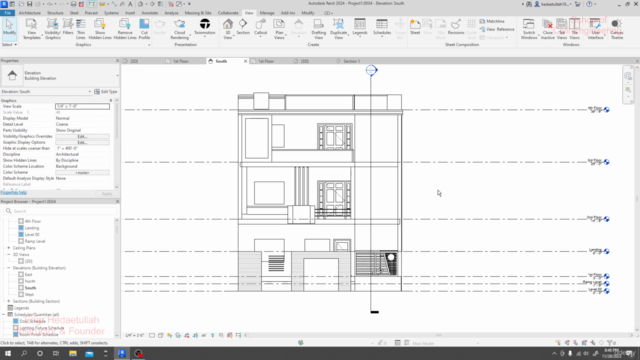Click the Apply button in Properties

tap(107, 193)
